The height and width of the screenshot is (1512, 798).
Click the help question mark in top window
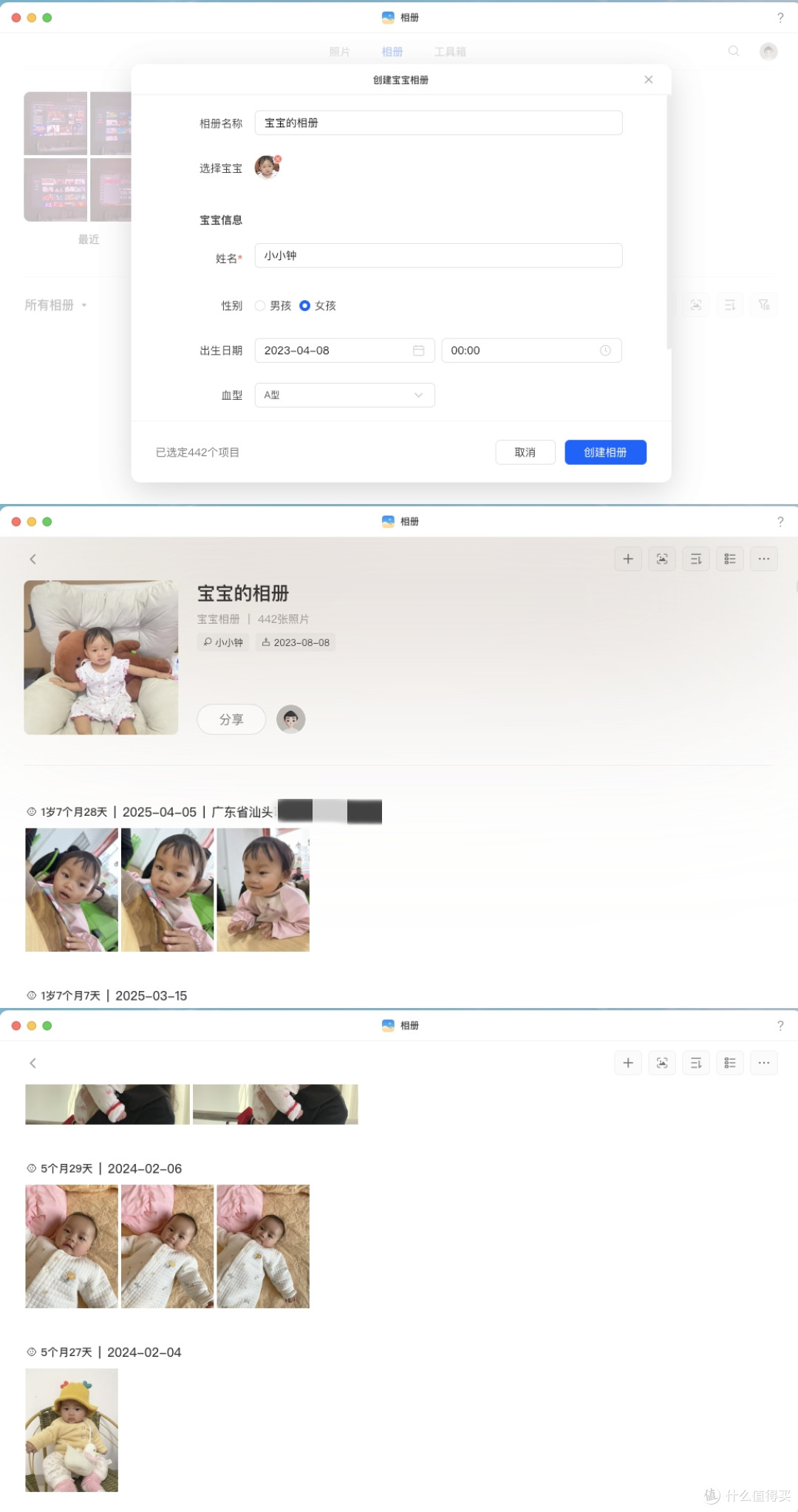[x=780, y=18]
